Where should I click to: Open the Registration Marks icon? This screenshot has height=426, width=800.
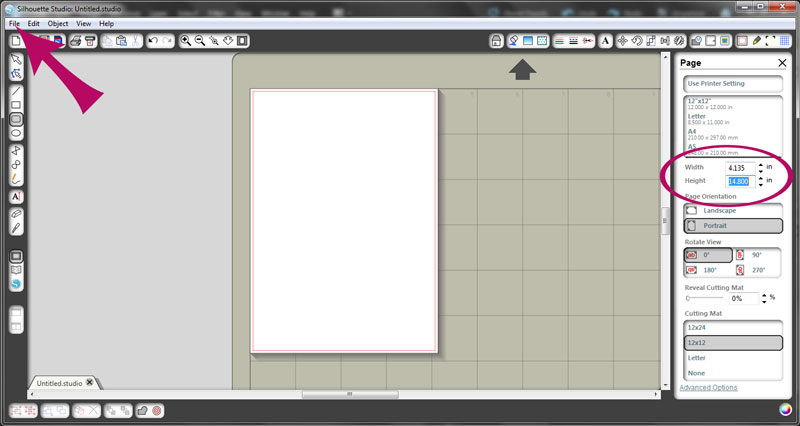coord(770,41)
